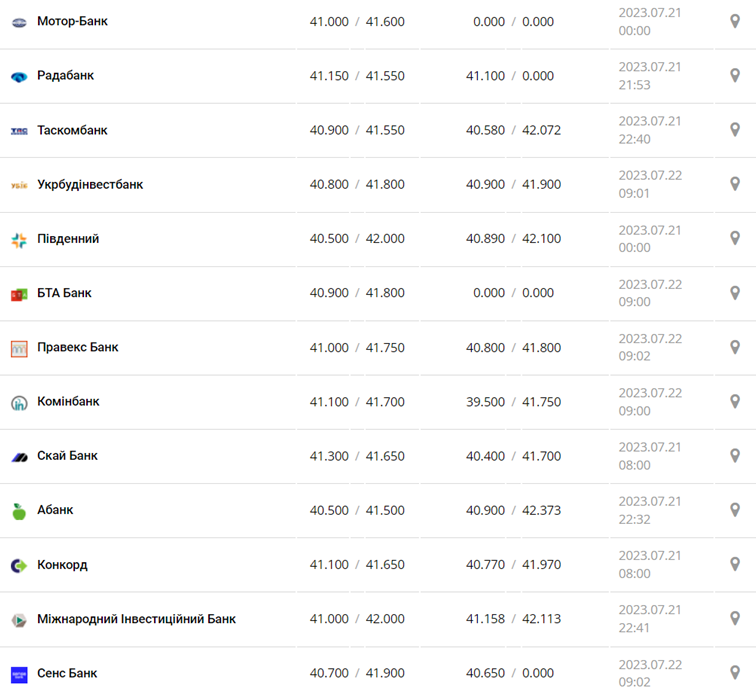Click the БТА Банк logo icon
Viewport: 756px width, 700px height.
tap(19, 294)
